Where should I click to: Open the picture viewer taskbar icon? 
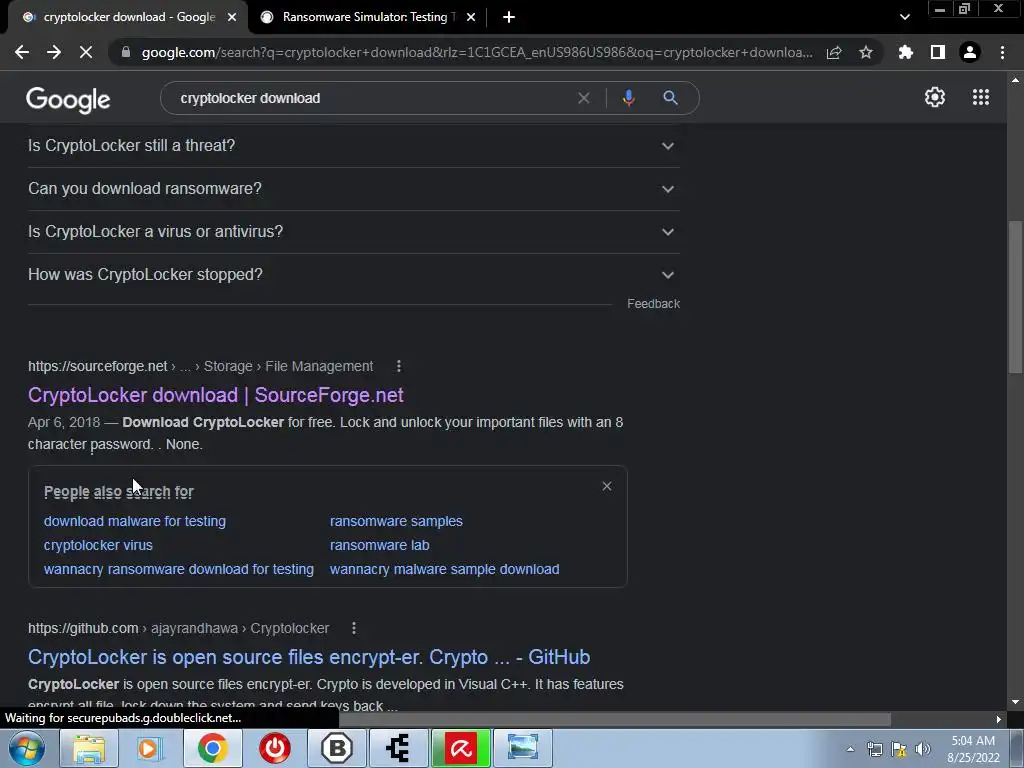[x=523, y=748]
